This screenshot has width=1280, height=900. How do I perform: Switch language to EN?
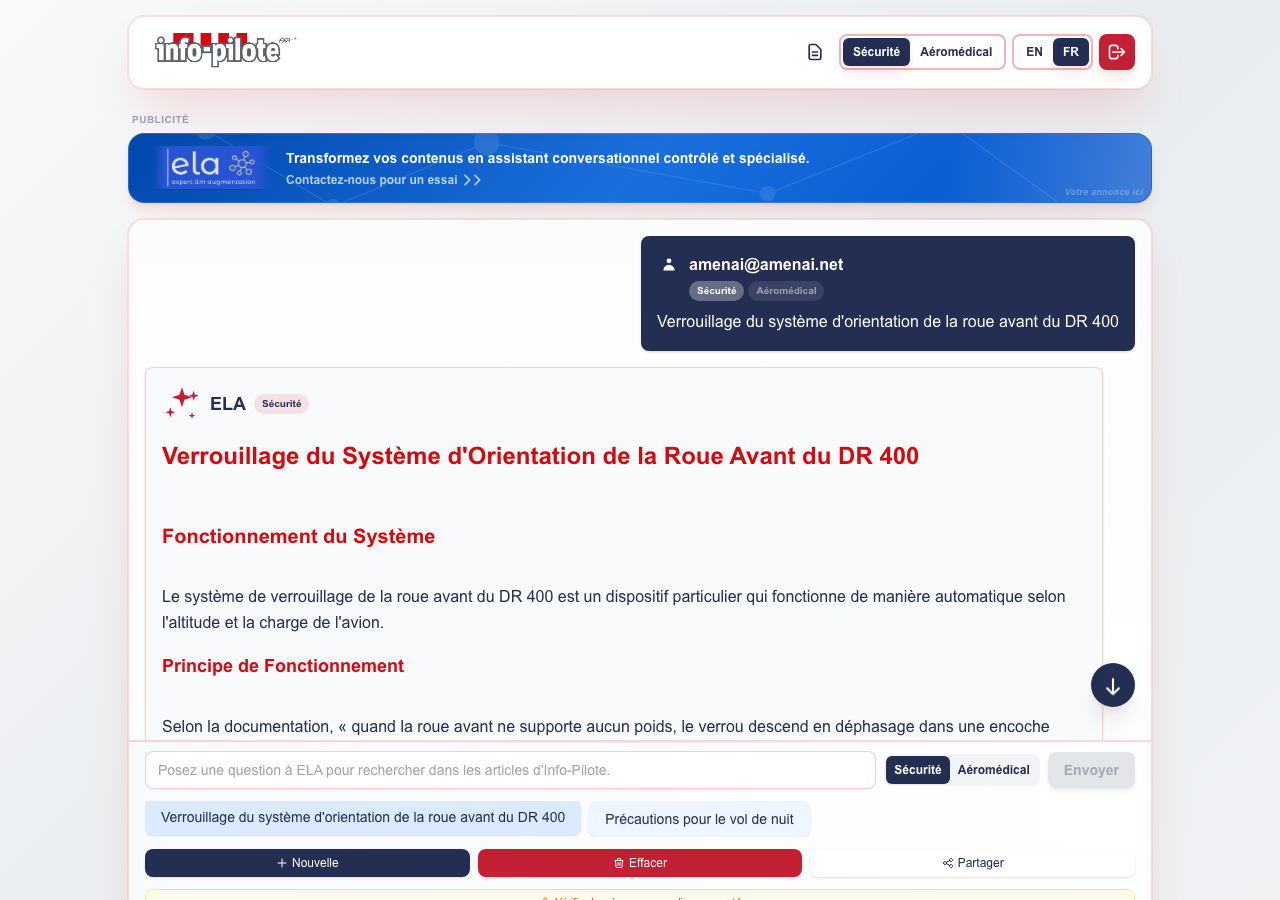tap(1034, 52)
